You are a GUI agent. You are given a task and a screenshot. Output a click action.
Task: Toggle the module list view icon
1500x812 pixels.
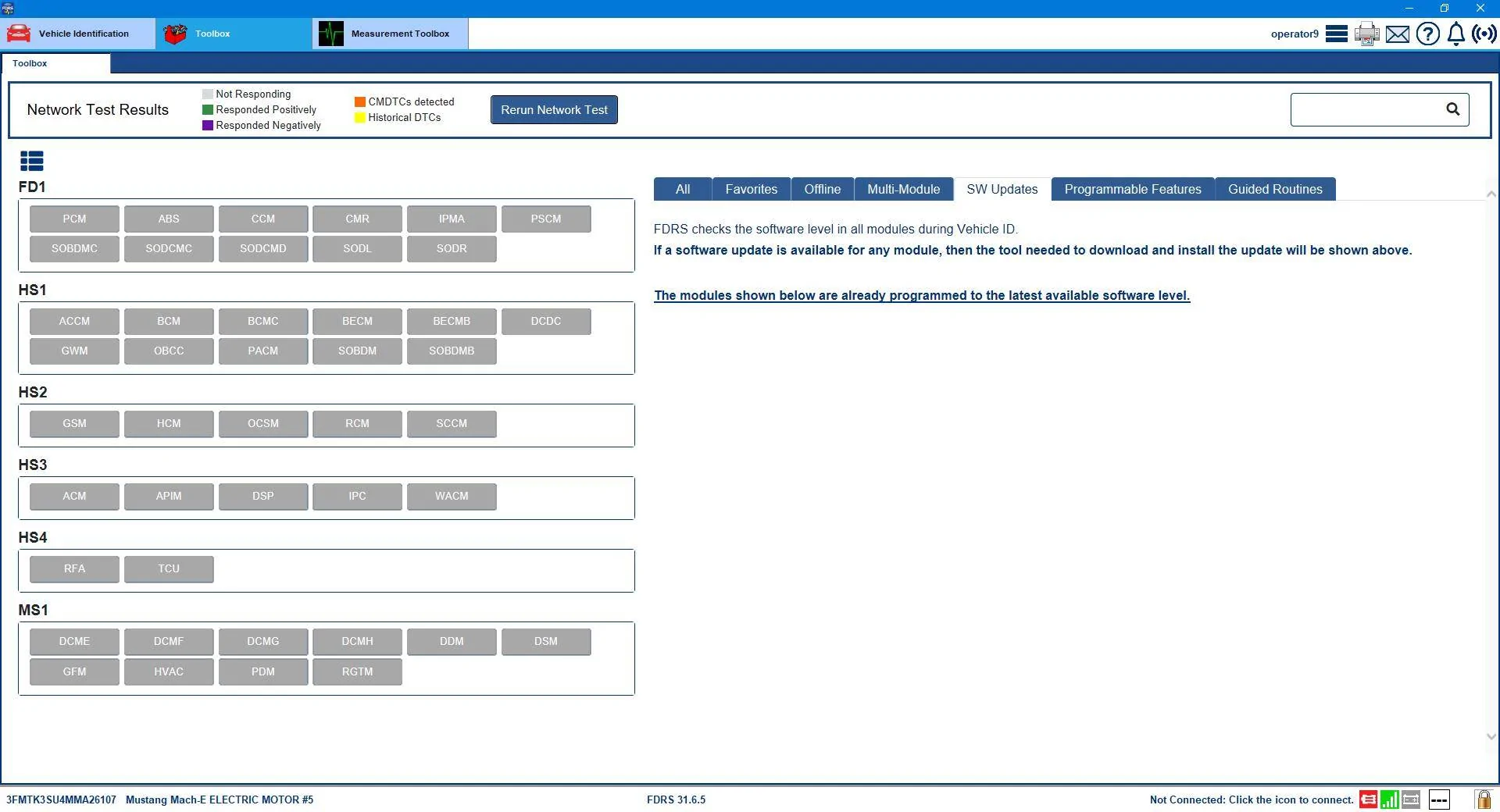32,161
